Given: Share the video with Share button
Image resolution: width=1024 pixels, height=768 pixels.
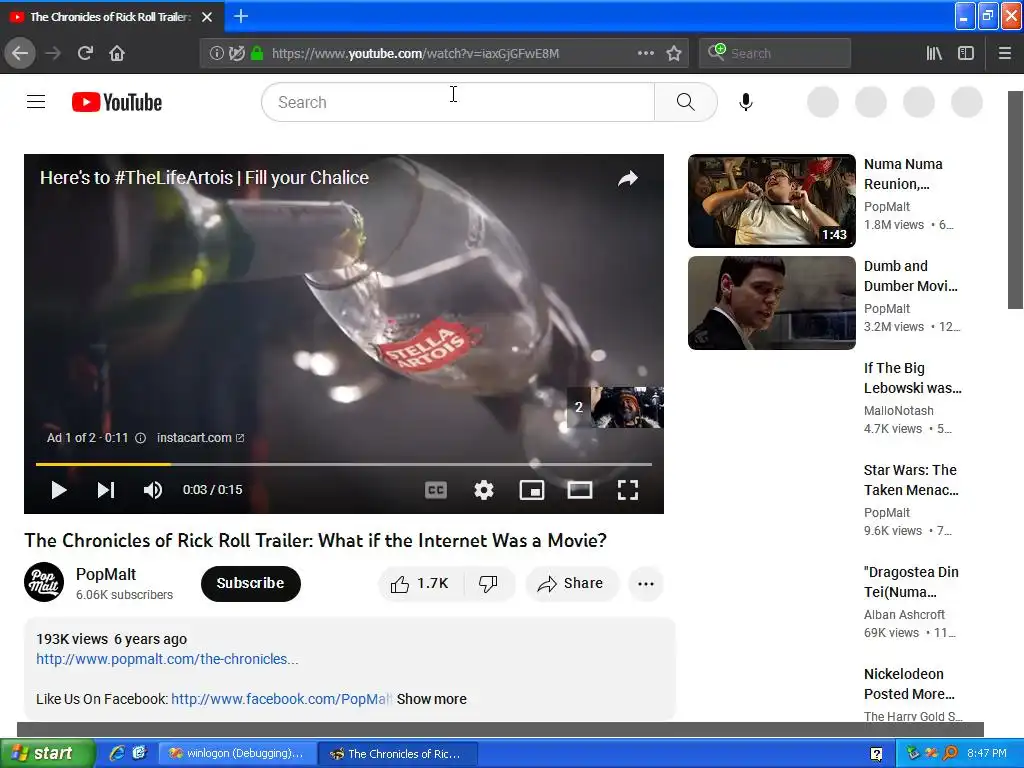Looking at the screenshot, I should (571, 584).
